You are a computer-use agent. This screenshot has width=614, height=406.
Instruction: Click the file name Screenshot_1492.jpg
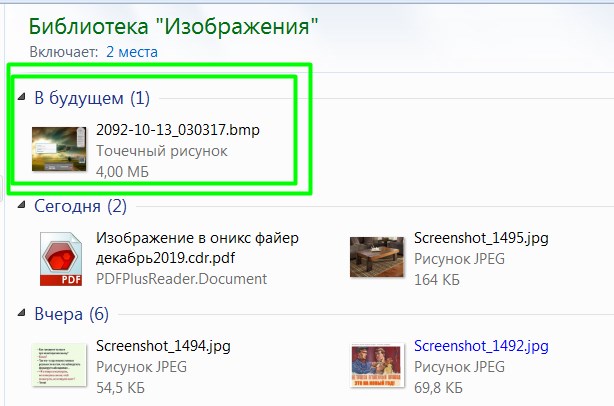click(x=481, y=346)
